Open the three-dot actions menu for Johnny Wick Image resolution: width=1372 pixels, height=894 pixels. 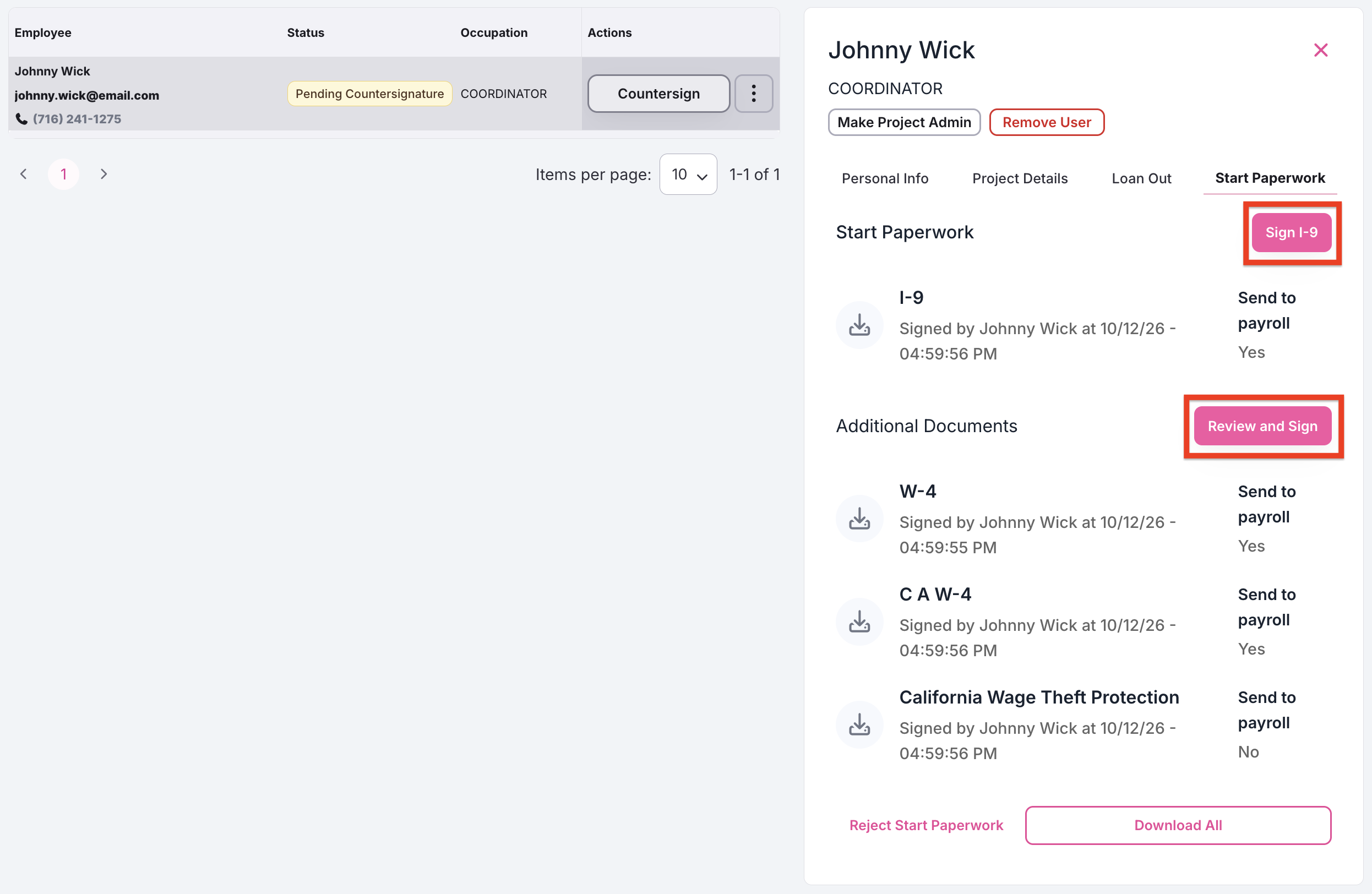point(754,94)
